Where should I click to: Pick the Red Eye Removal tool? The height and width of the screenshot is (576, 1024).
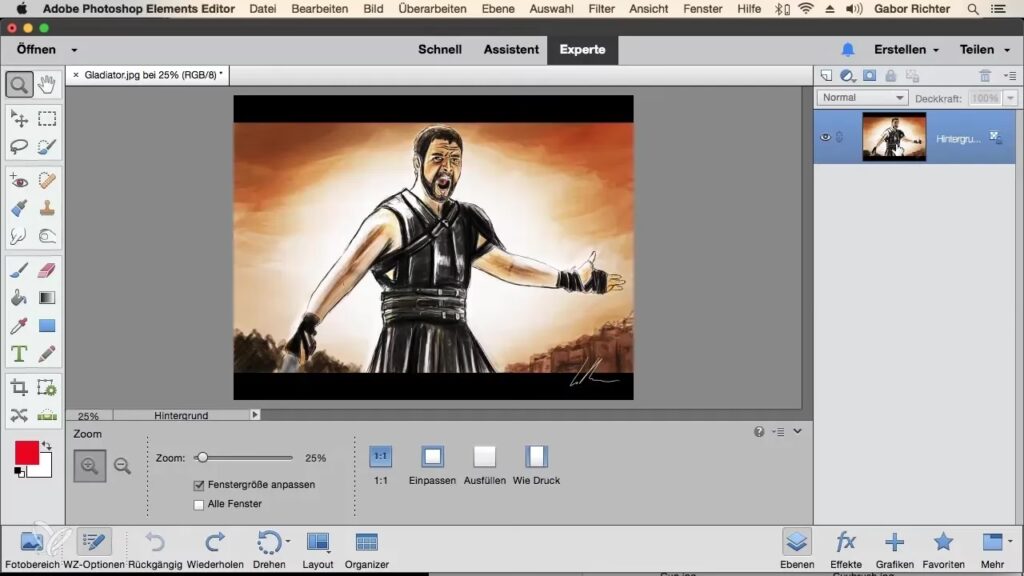click(x=18, y=181)
